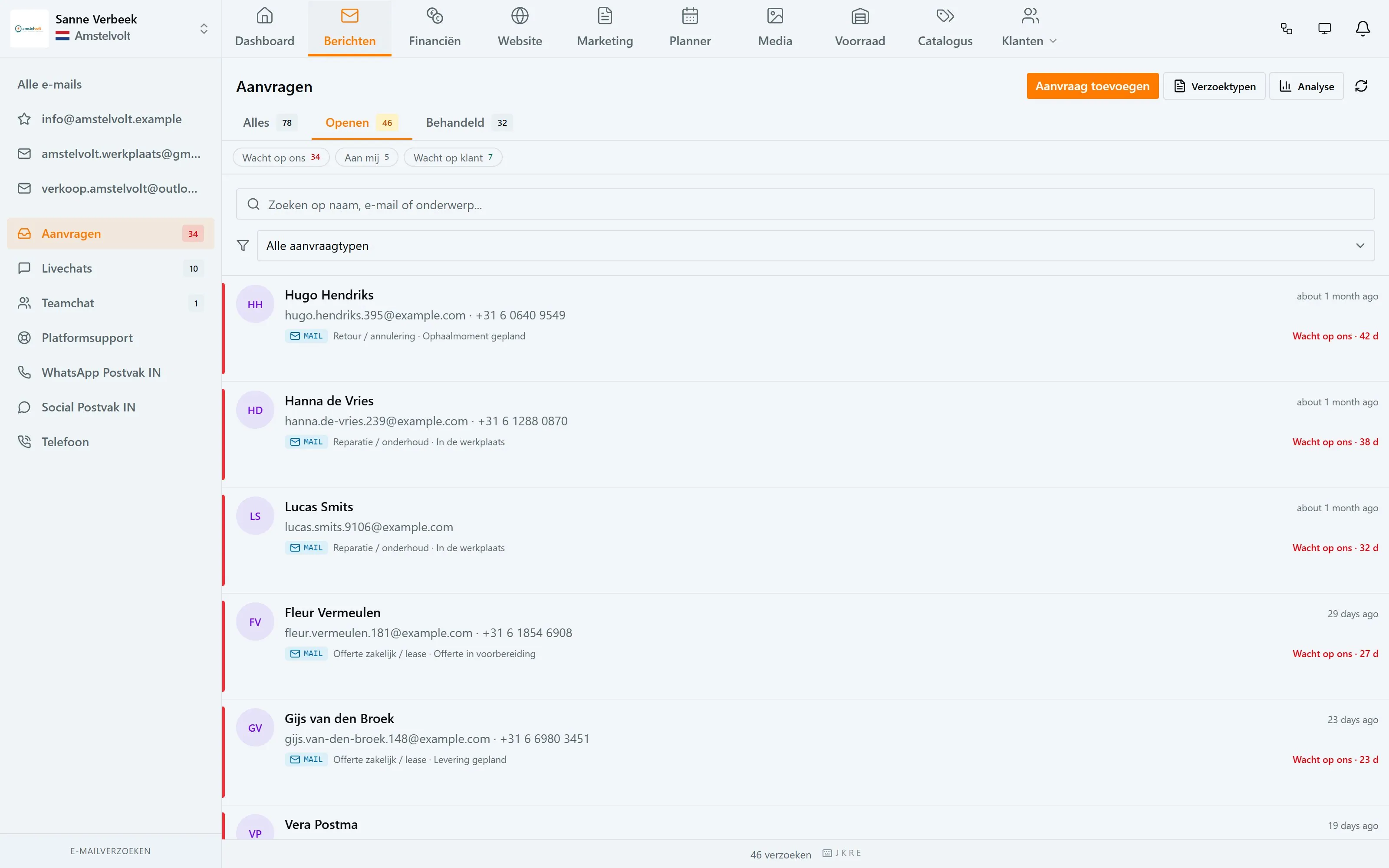Open Vera Postma request

coord(805,823)
